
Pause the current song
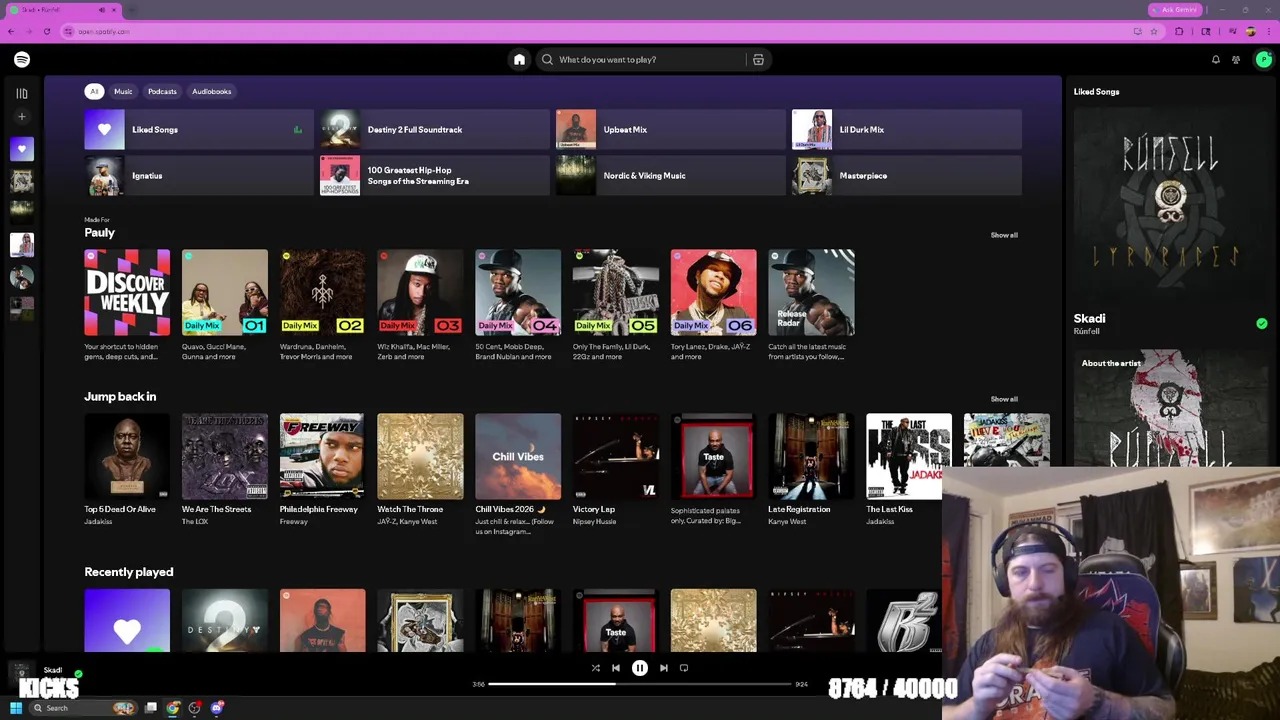click(x=640, y=668)
